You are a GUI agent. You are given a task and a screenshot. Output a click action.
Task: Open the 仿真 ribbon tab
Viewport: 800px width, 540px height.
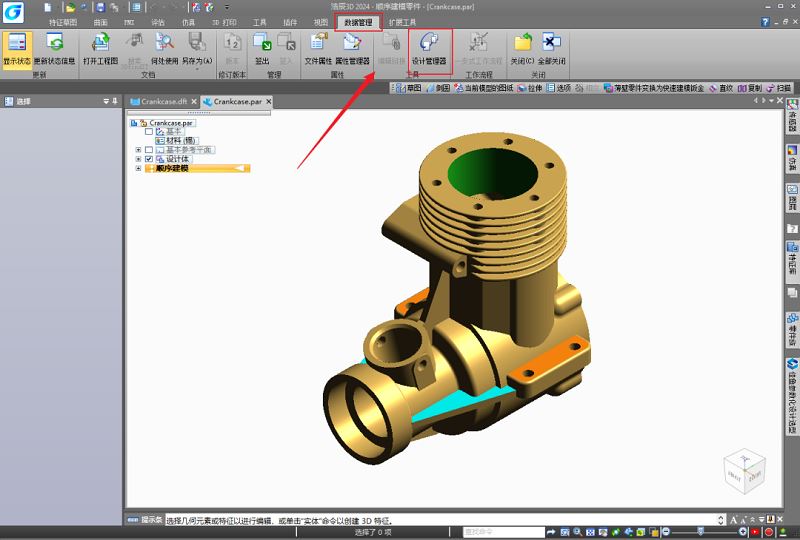pyautogui.click(x=189, y=21)
